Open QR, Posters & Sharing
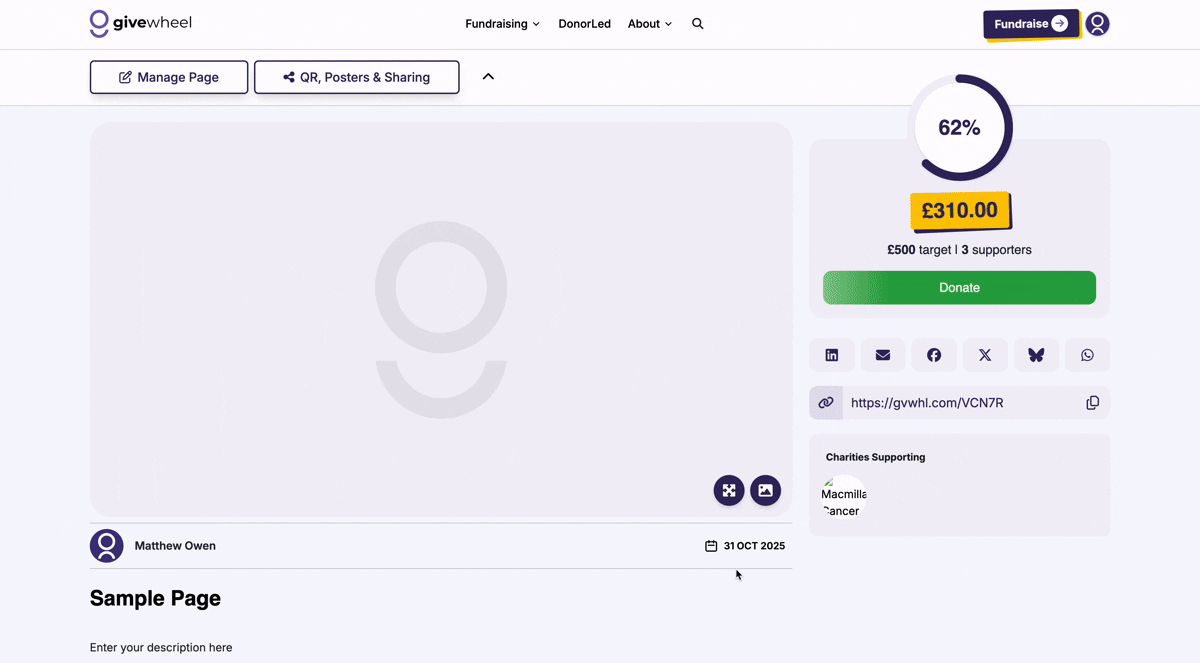 point(357,77)
